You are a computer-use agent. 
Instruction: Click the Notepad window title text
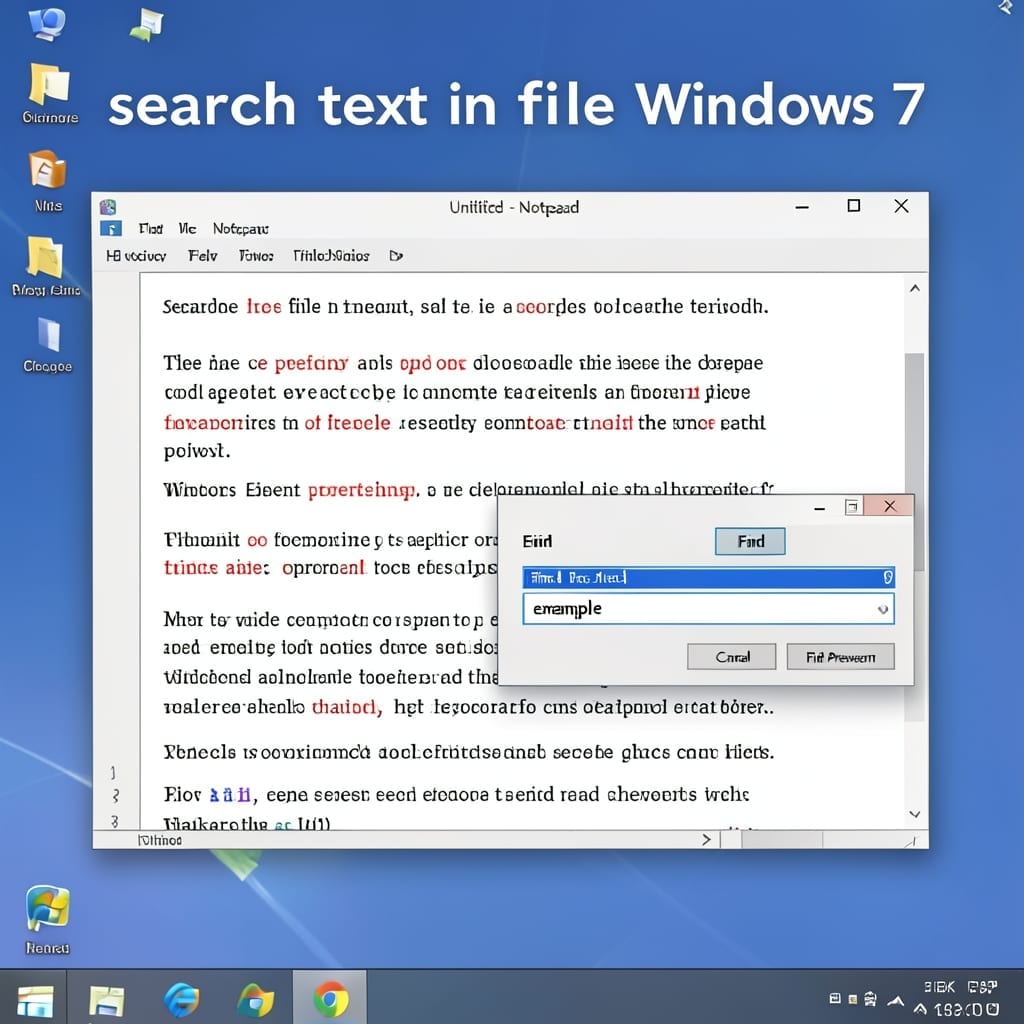[514, 208]
